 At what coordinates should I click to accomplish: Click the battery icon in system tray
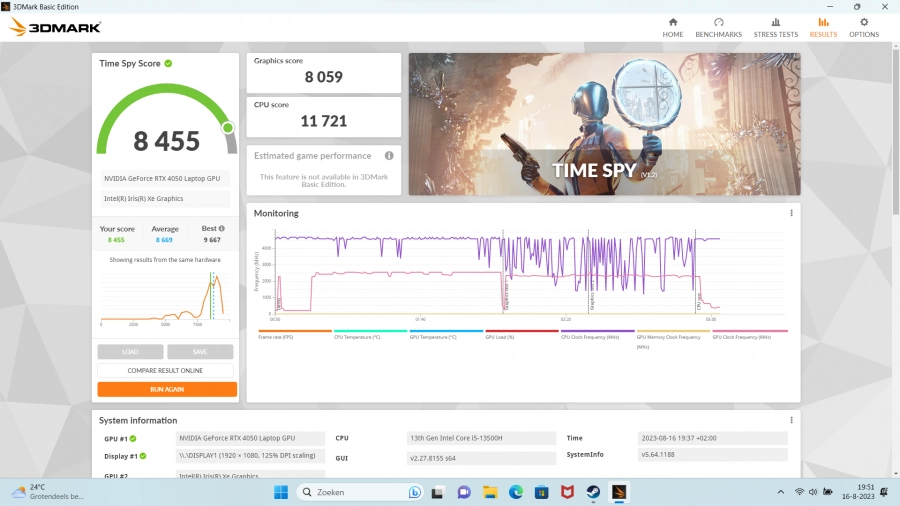pos(828,492)
